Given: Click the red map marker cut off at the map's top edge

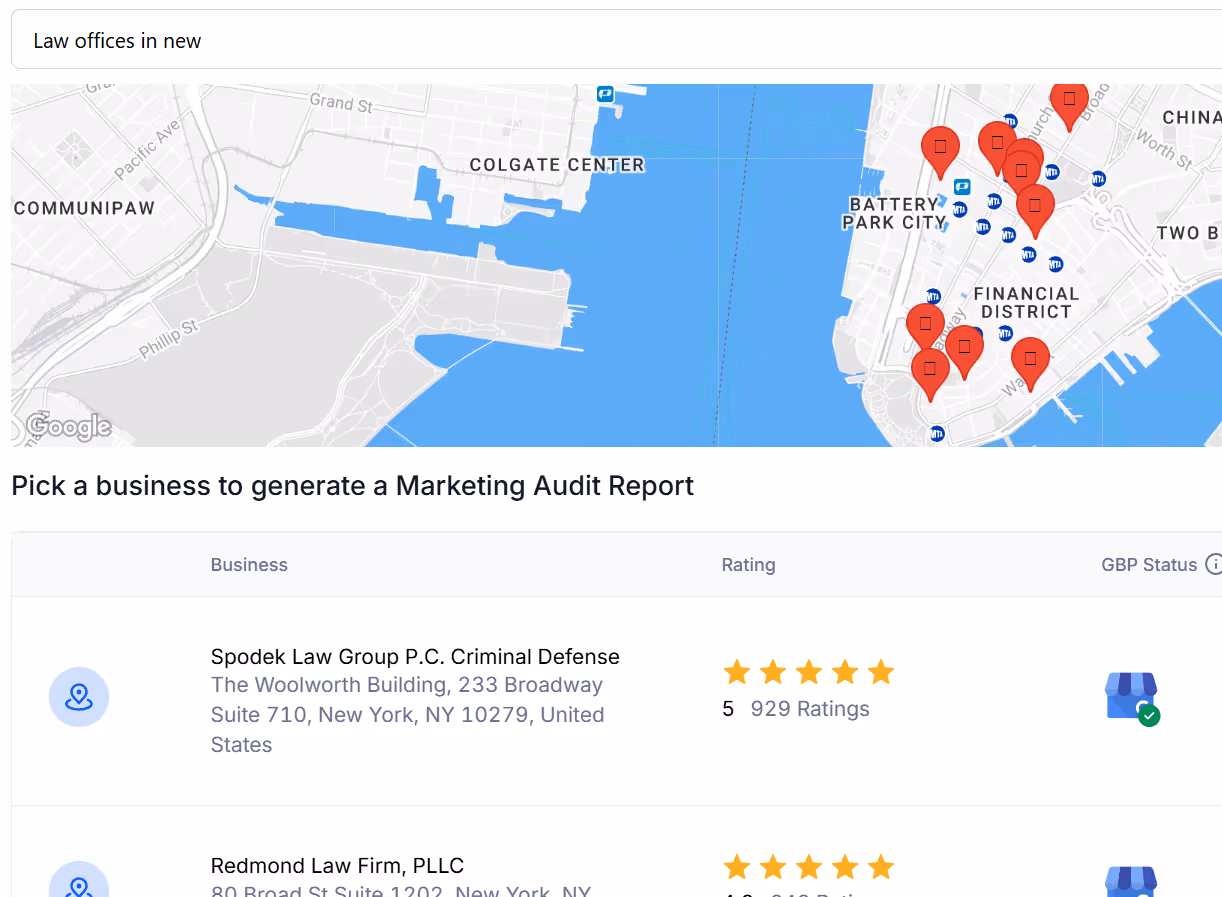Looking at the screenshot, I should (x=1069, y=106).
